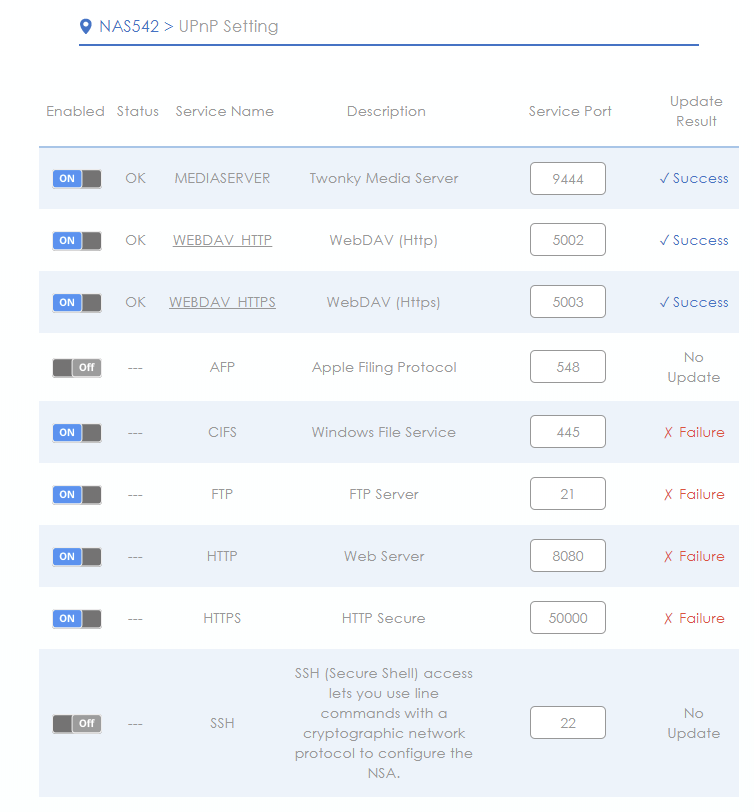This screenshot has height=812, width=754.
Task: Click the location pin icon beside NAS542
Action: click(x=85, y=26)
